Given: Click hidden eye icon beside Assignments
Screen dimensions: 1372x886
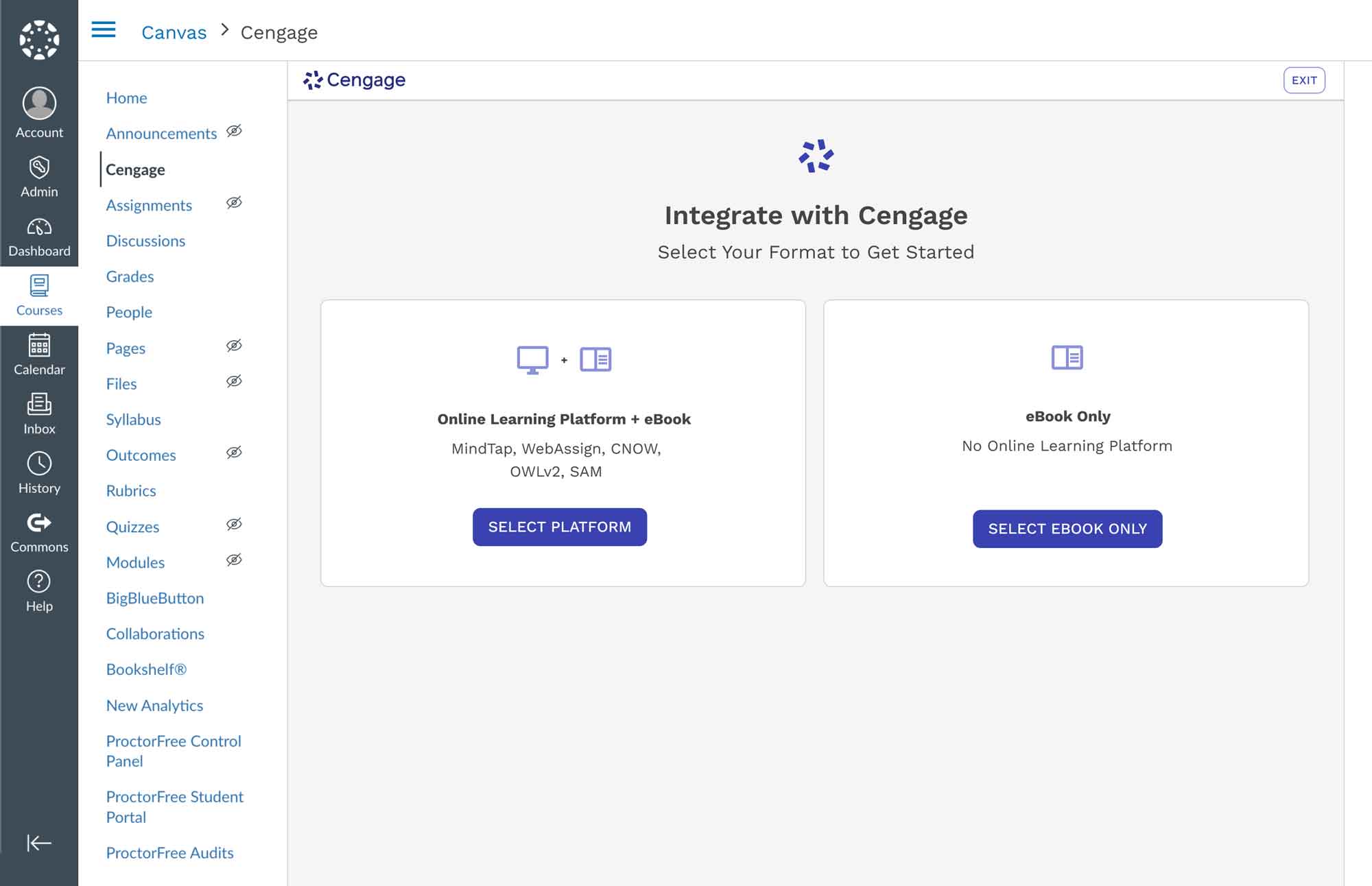Looking at the screenshot, I should [x=235, y=202].
